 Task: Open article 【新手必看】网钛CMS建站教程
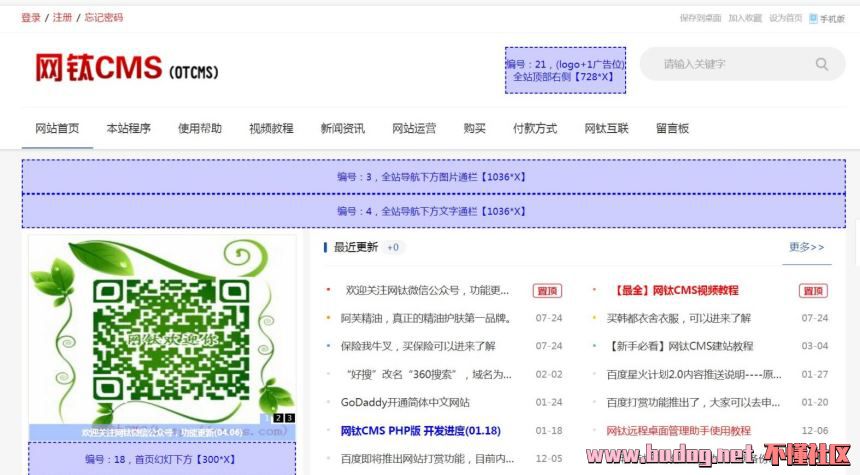pos(680,346)
